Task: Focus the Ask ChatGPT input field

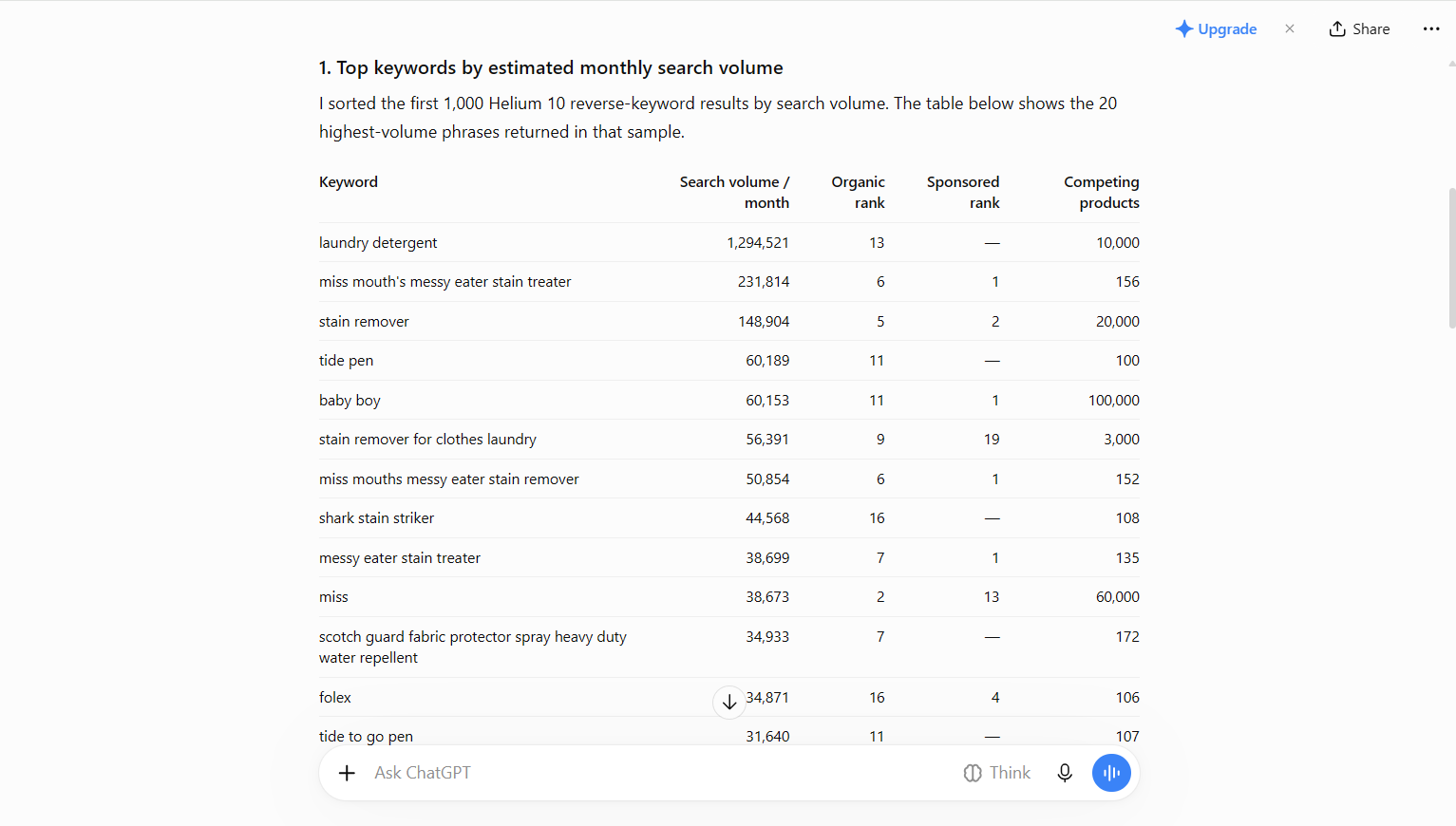Action: click(655, 773)
